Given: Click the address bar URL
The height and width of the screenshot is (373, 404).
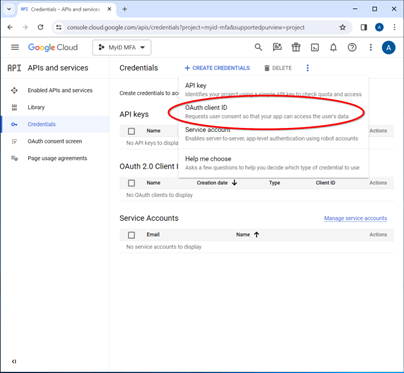Looking at the screenshot, I should pos(186,28).
